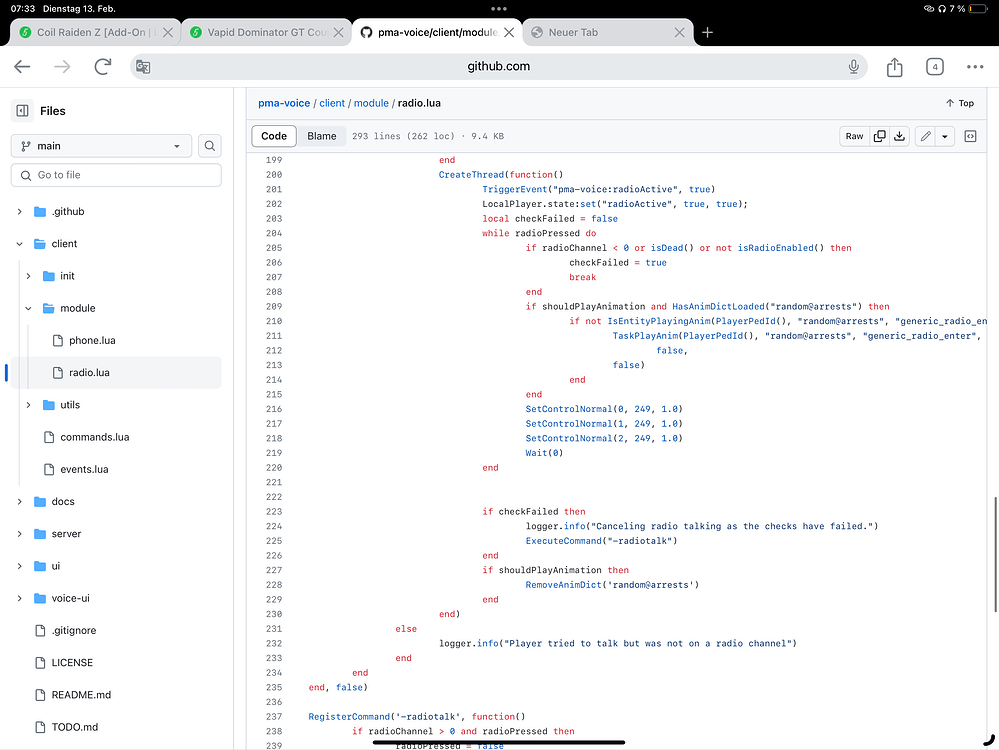Collapse the file tree sidebar icon

coord(22,111)
